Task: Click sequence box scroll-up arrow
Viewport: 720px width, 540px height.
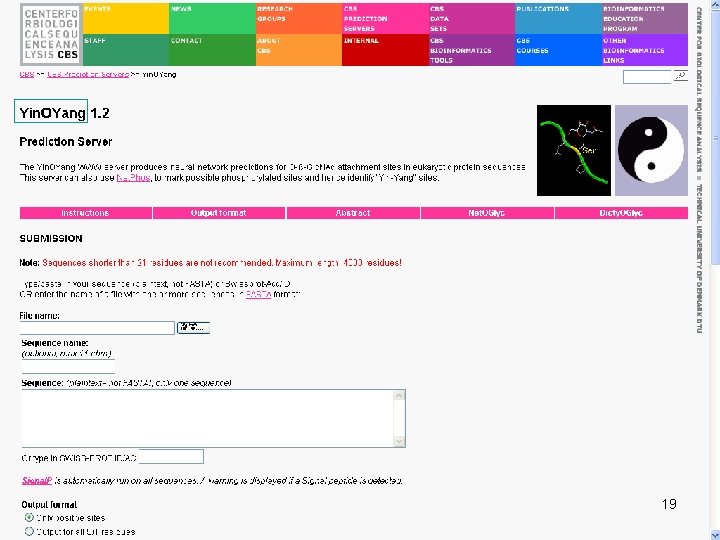Action: coord(399,395)
